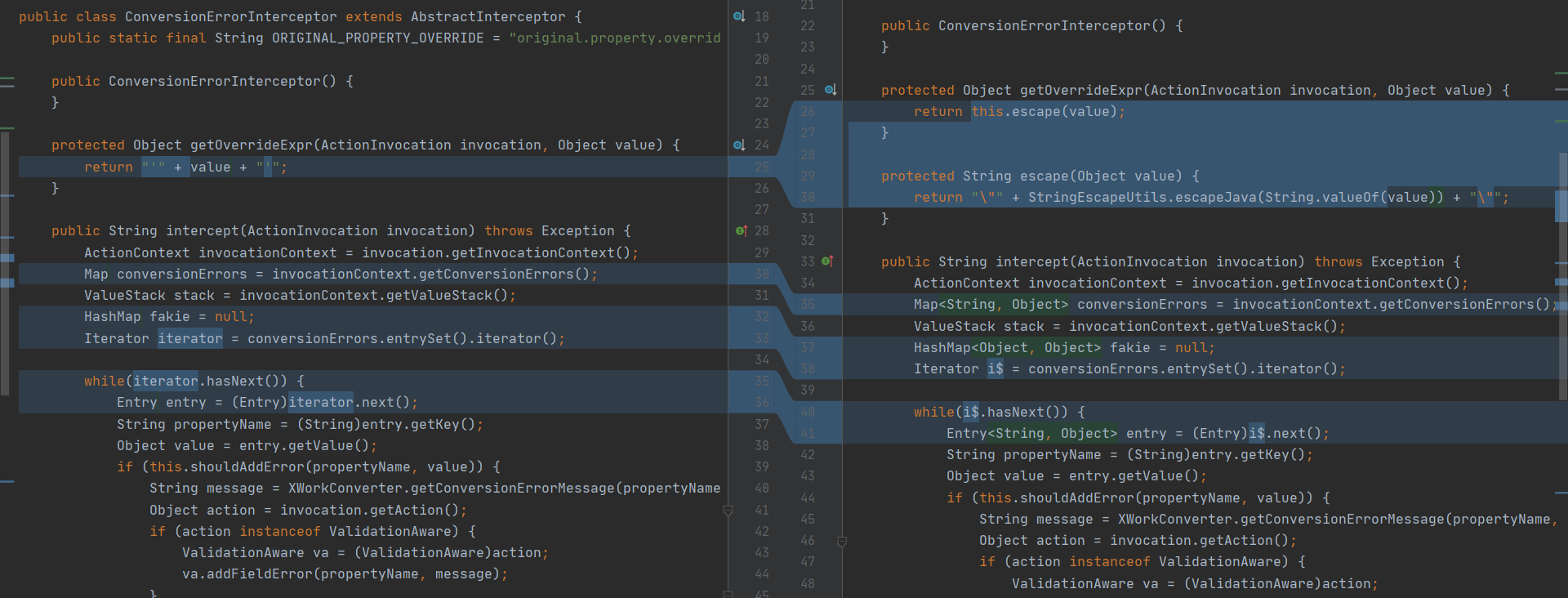
Task: Click 'ConversionErrorInterceptor' in the class declaration line
Action: [x=230, y=17]
